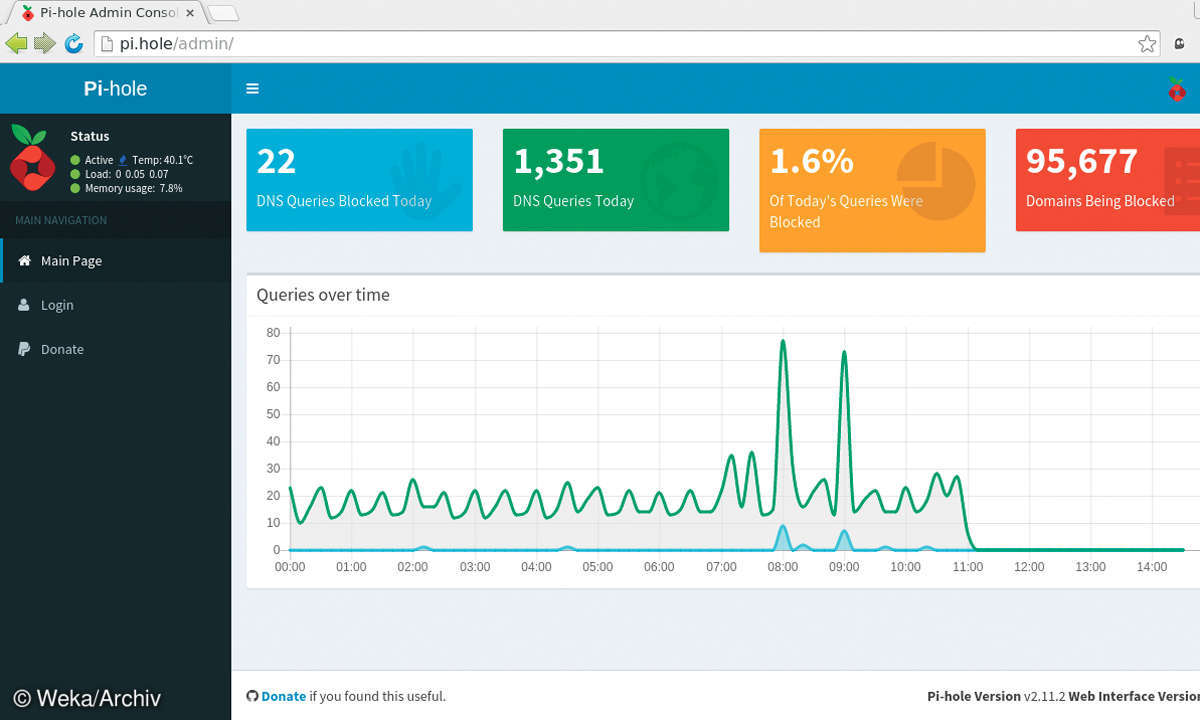Click the 1,351 queries count

(559, 161)
